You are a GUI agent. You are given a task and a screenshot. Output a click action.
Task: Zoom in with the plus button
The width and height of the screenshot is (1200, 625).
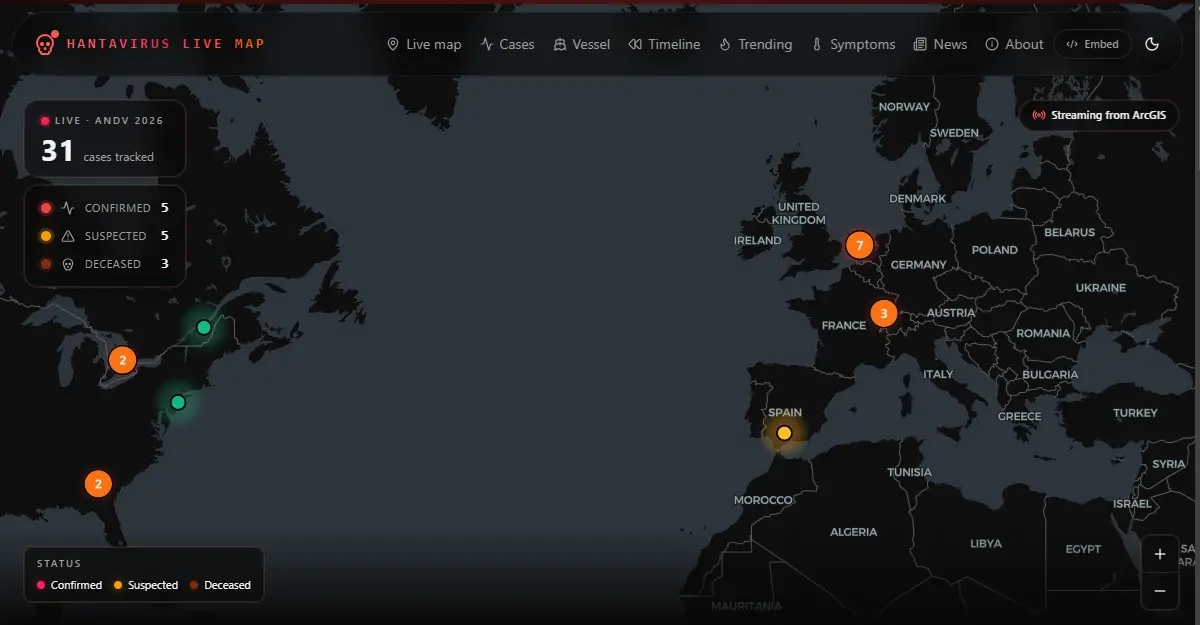pyautogui.click(x=1160, y=554)
